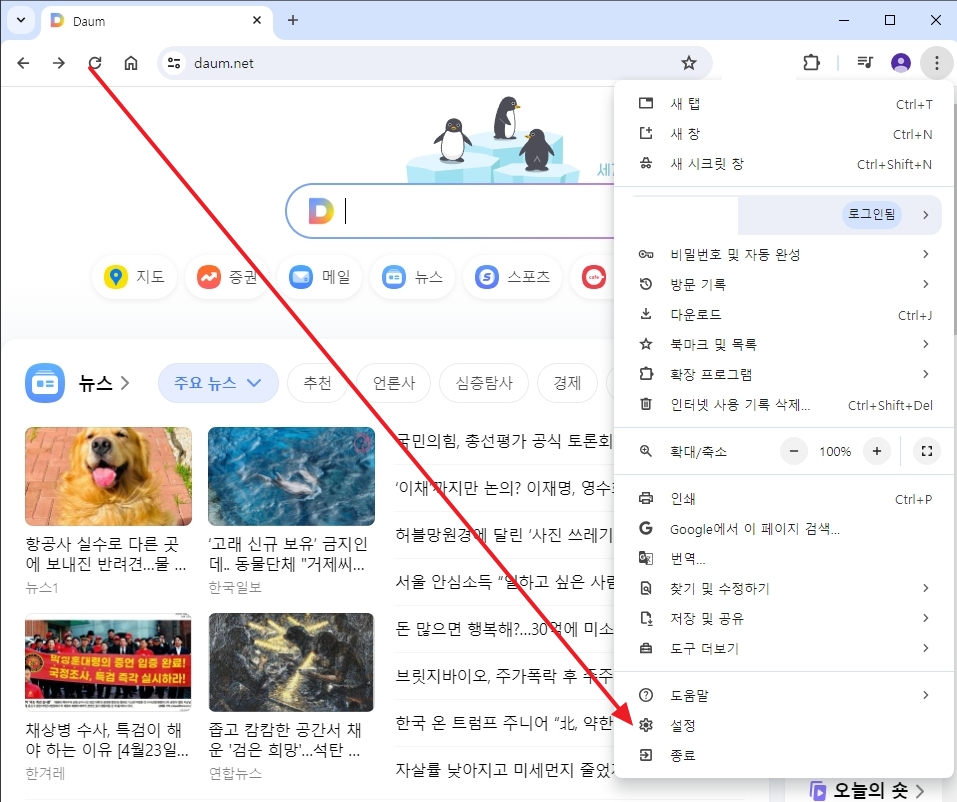Image resolution: width=957 pixels, height=802 pixels.
Task: Open the profile avatar icon
Action: coord(901,62)
